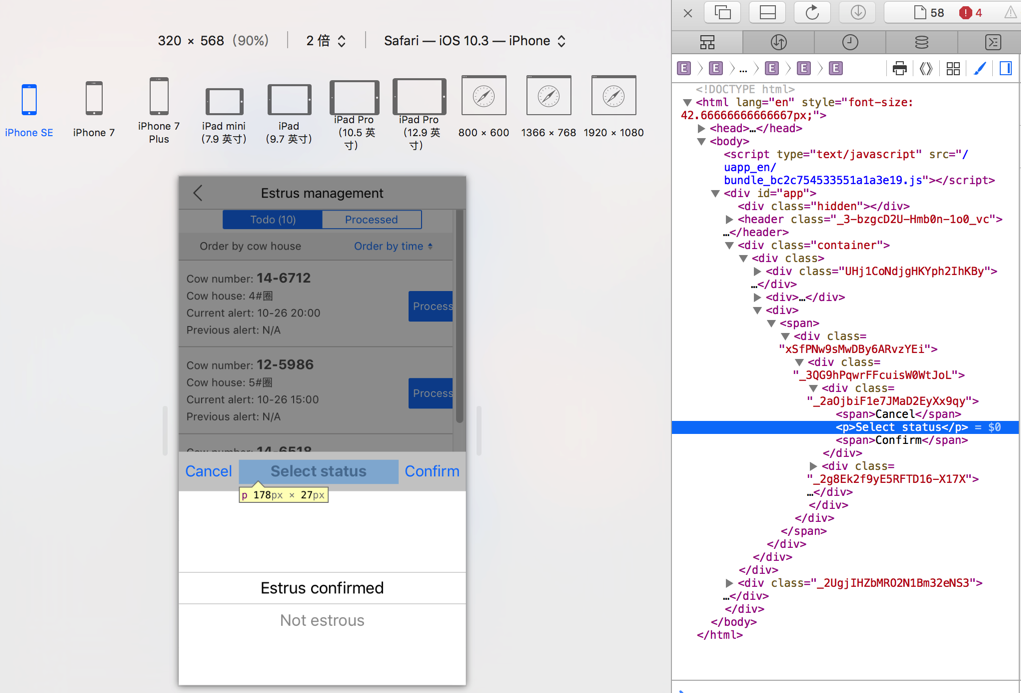Select the span Confirm DOM row
1021x693 pixels.
click(902, 440)
